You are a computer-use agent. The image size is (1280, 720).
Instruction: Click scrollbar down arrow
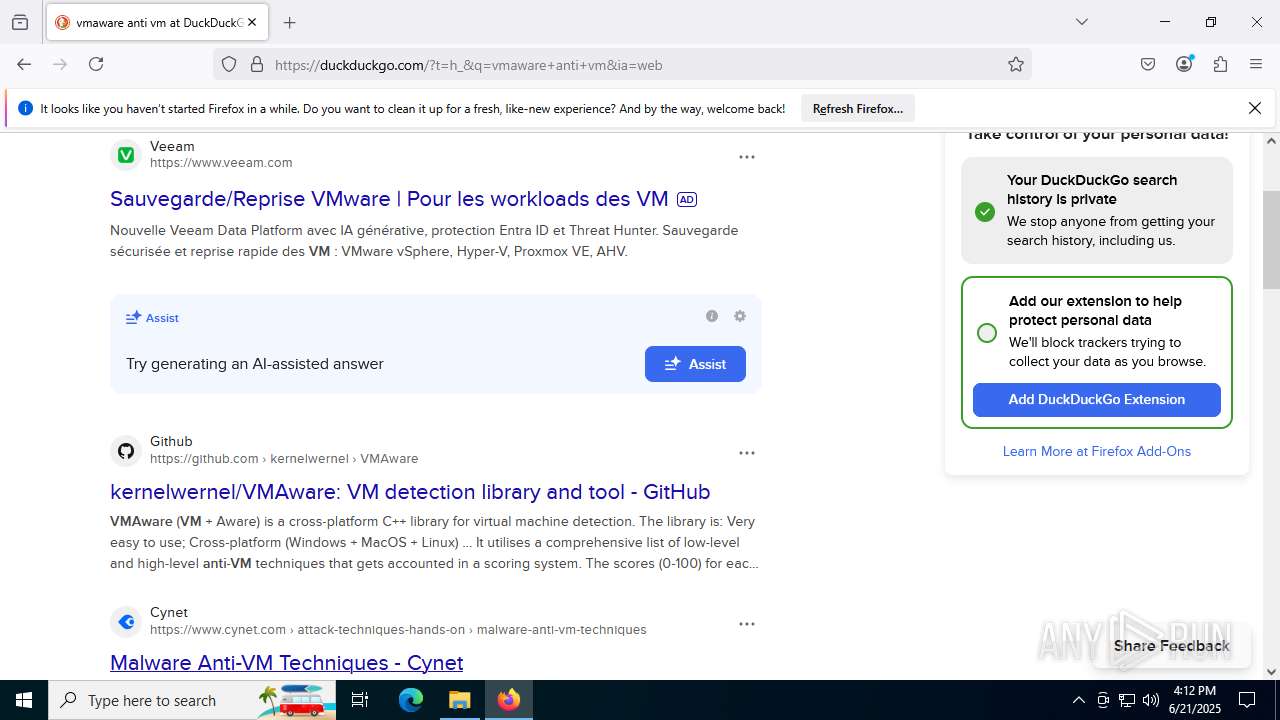click(x=1271, y=672)
